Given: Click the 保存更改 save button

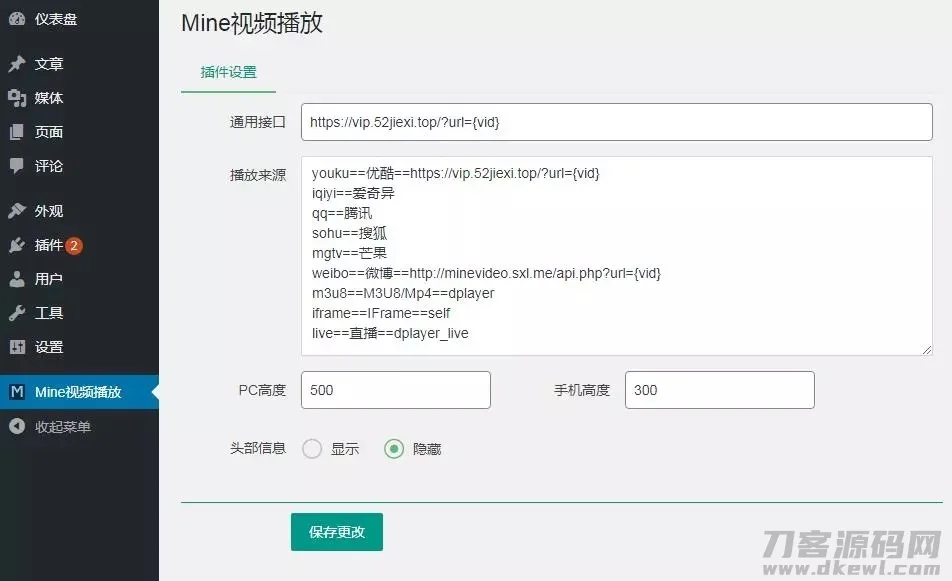Looking at the screenshot, I should click(336, 532).
